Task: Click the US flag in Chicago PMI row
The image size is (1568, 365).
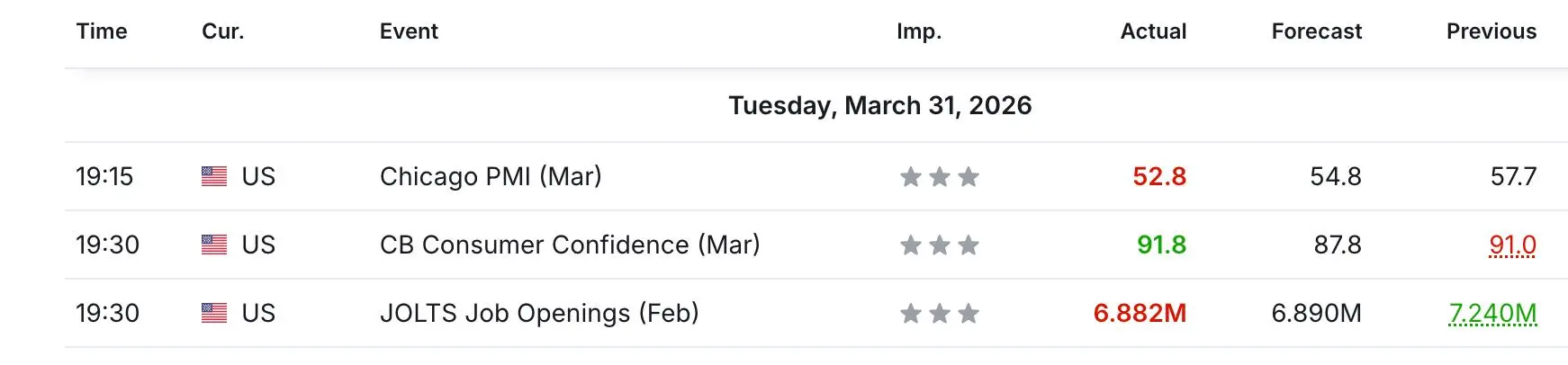Action: pyautogui.click(x=214, y=176)
